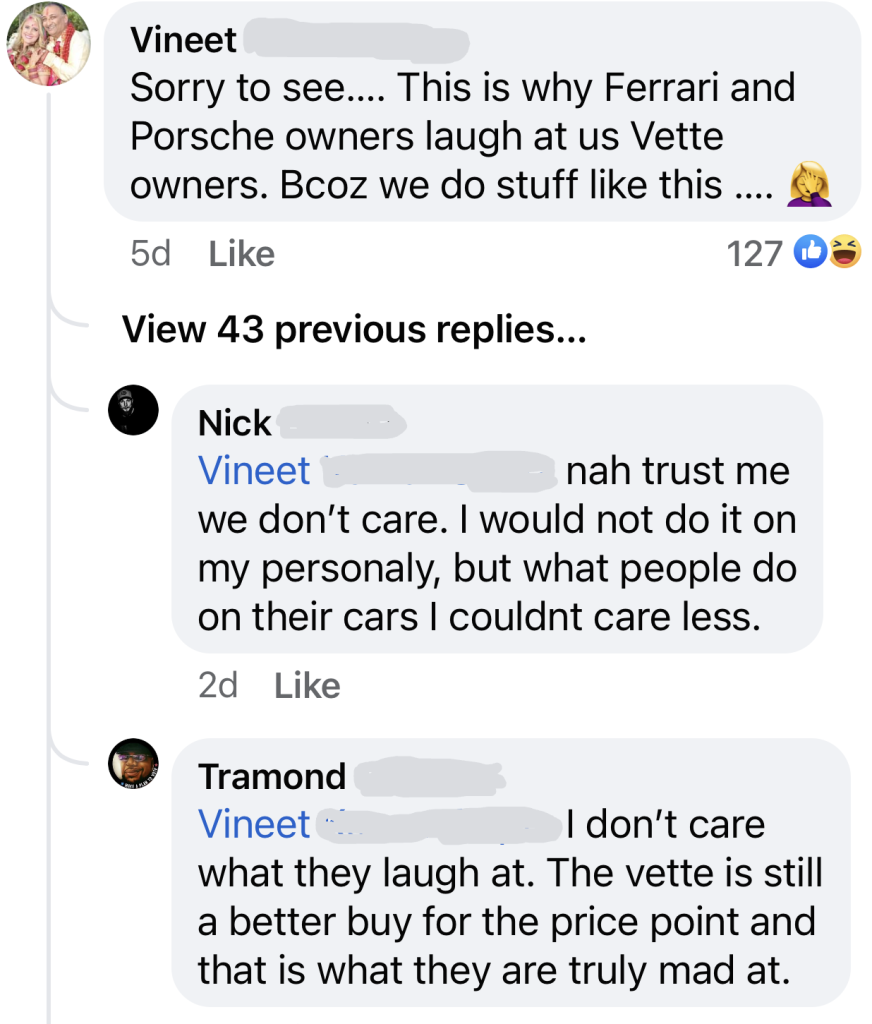Click Nick's reply text bubble

(x=497, y=568)
